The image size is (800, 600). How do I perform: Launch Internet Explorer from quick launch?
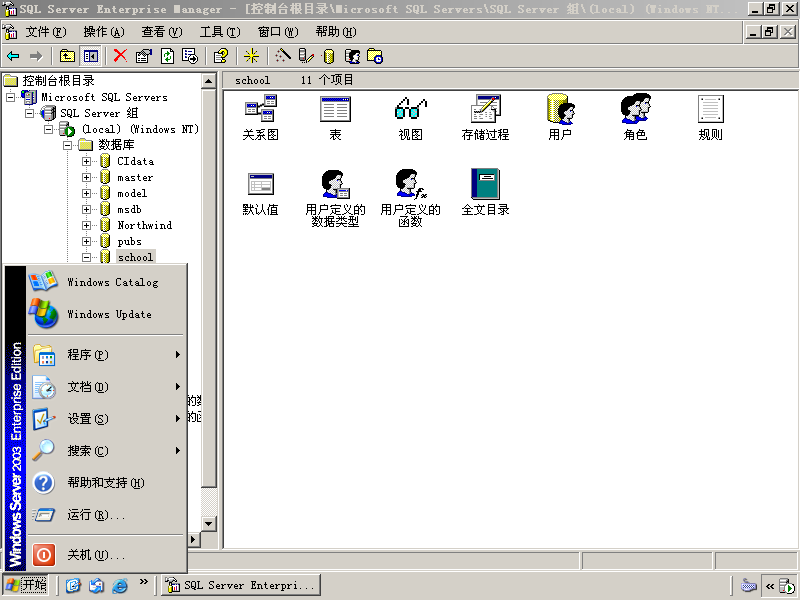coord(120,585)
